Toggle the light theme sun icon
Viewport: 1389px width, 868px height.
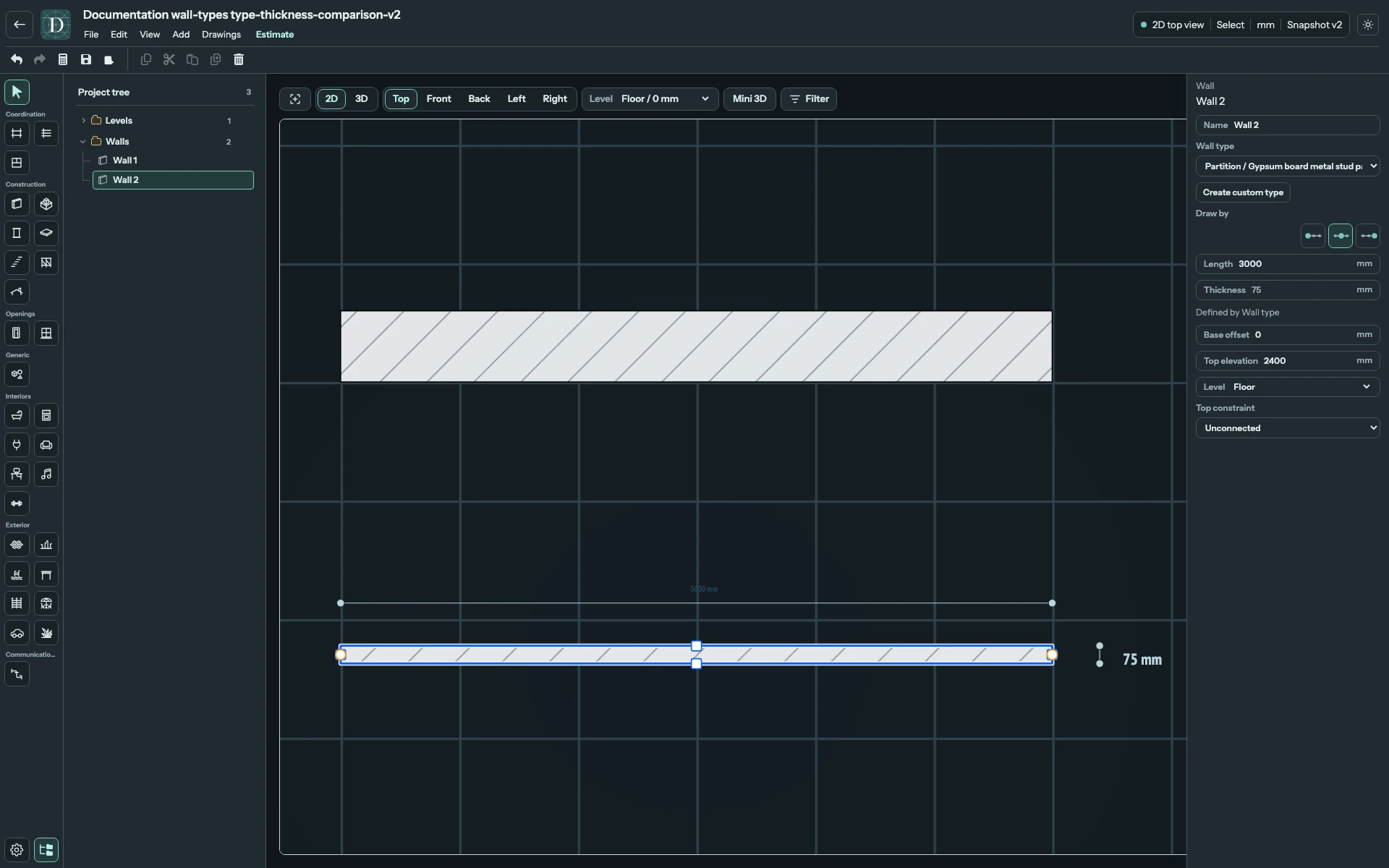1368,25
